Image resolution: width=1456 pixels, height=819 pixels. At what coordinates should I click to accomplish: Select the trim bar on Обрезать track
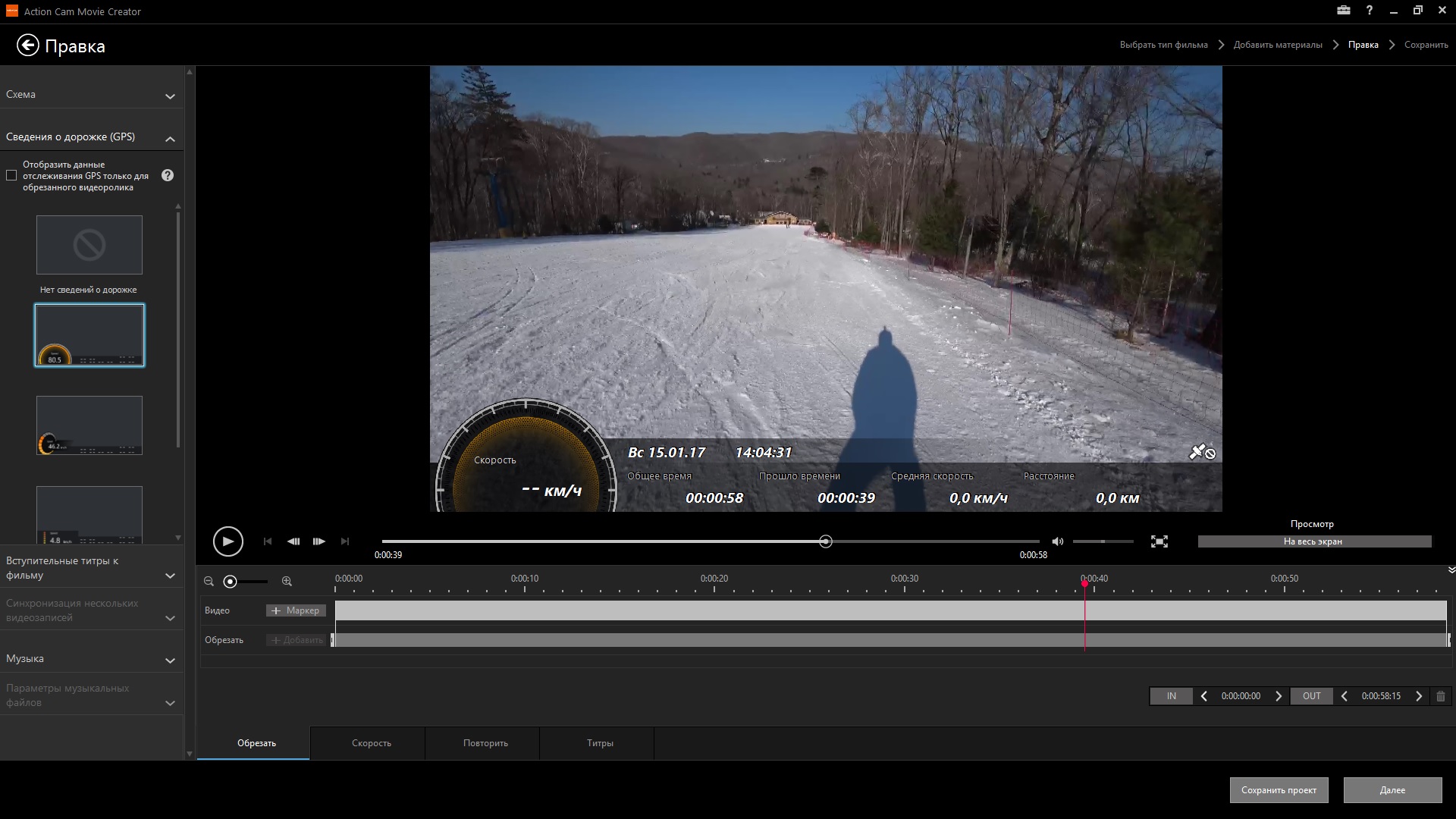[891, 640]
